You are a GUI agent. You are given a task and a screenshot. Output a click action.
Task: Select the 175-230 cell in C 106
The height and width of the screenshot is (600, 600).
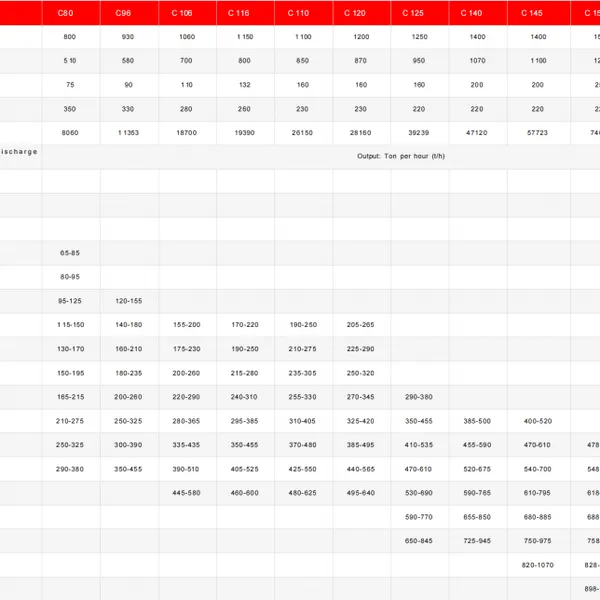coord(187,349)
